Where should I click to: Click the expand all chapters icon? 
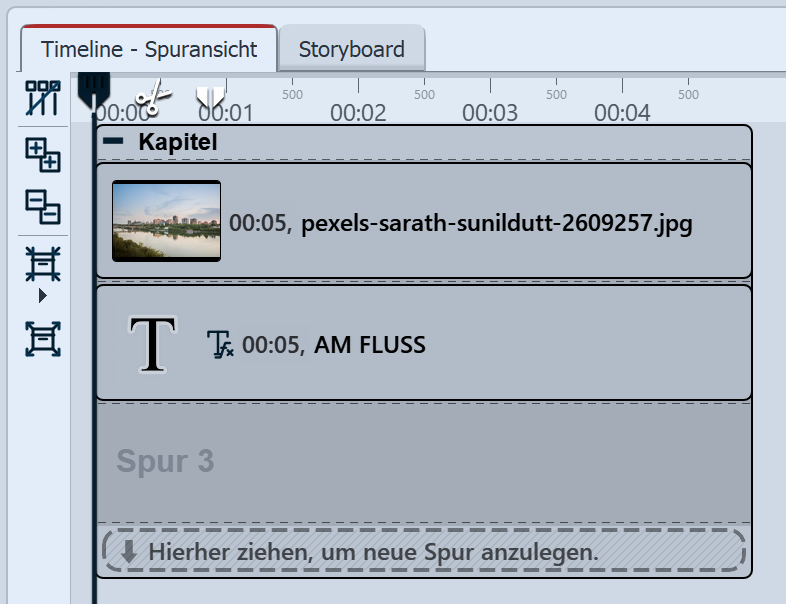[x=43, y=155]
